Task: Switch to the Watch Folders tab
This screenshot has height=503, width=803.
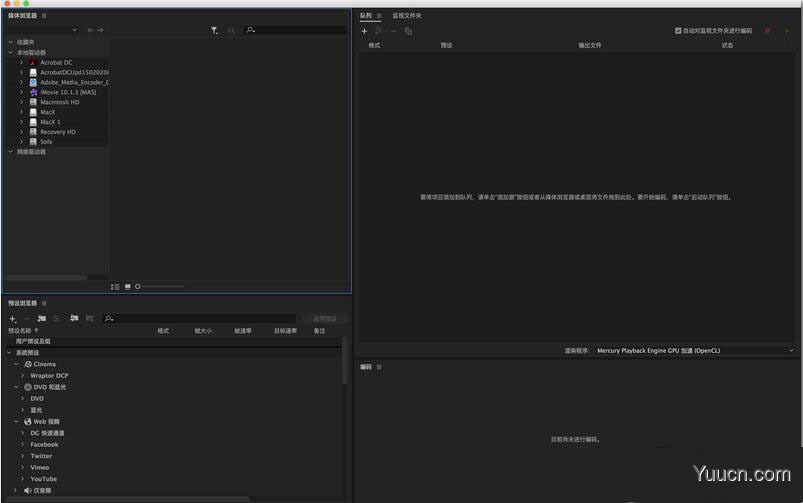Action: pyautogui.click(x=407, y=16)
